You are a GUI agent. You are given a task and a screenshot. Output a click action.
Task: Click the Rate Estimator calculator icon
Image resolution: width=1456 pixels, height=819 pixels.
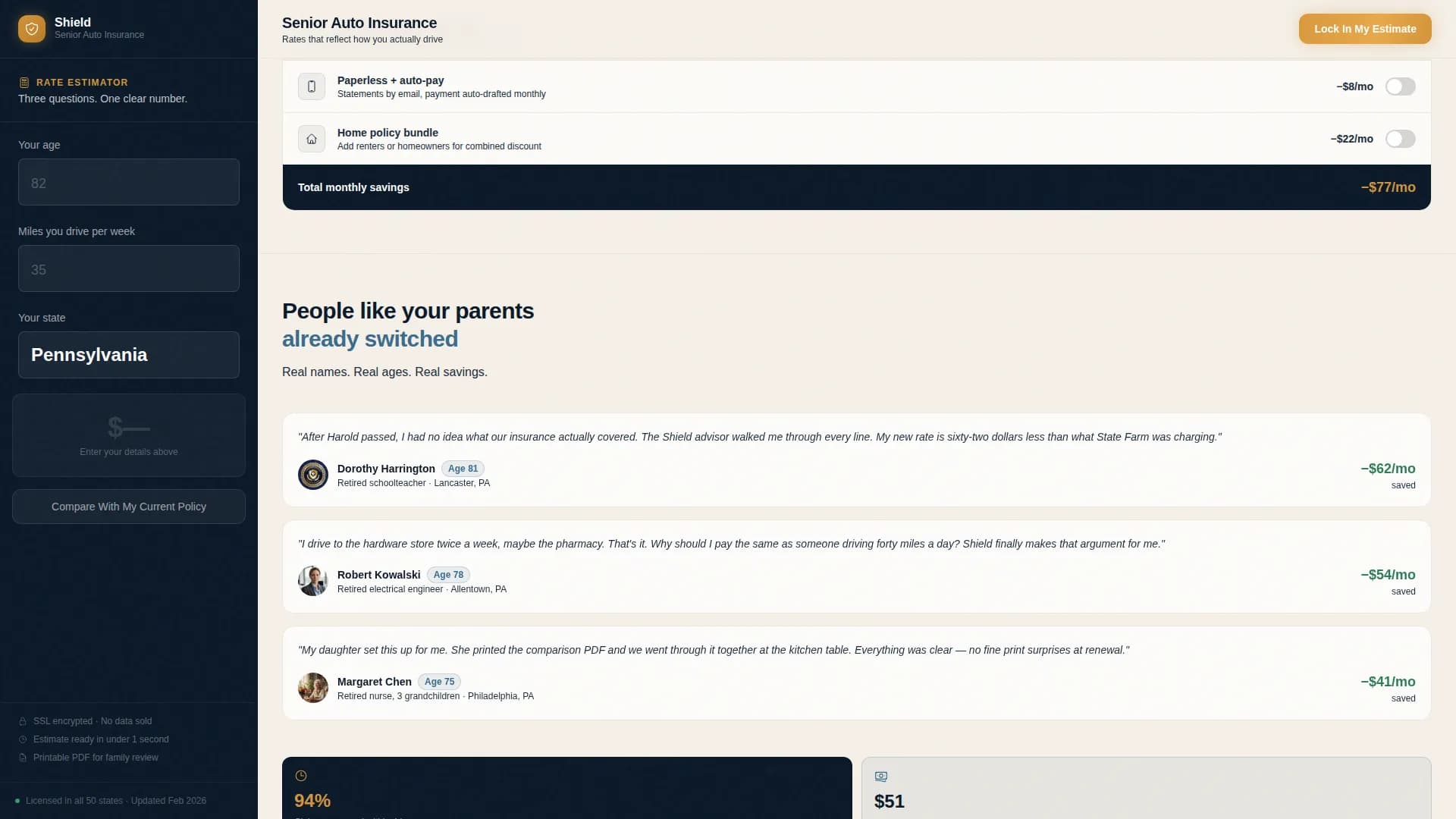(x=24, y=83)
